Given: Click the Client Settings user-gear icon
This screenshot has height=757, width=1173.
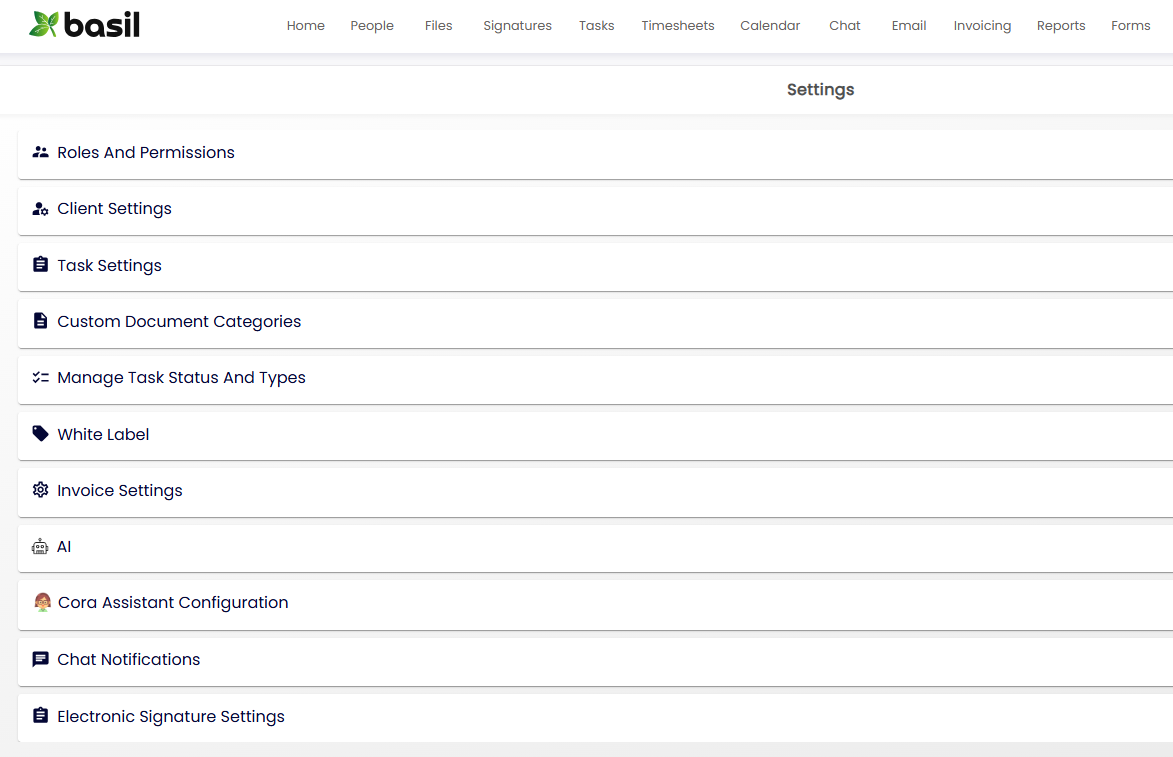Looking at the screenshot, I should [x=40, y=209].
